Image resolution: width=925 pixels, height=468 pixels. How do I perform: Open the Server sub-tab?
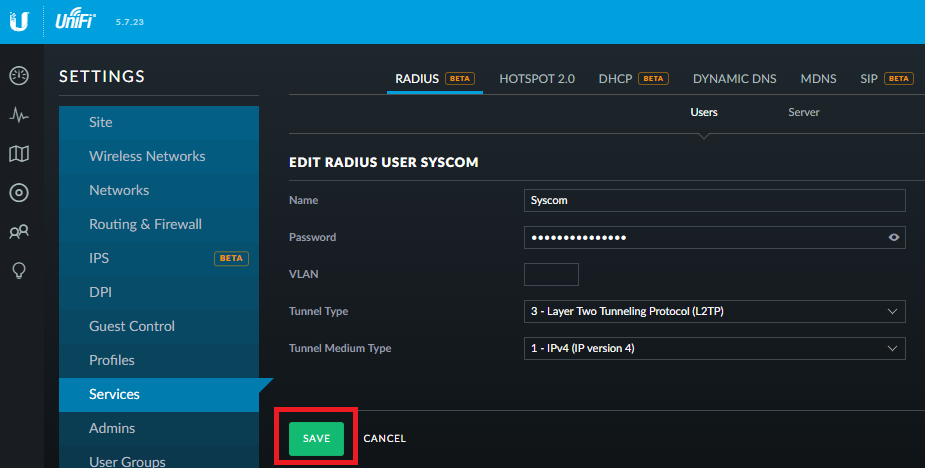coord(803,112)
